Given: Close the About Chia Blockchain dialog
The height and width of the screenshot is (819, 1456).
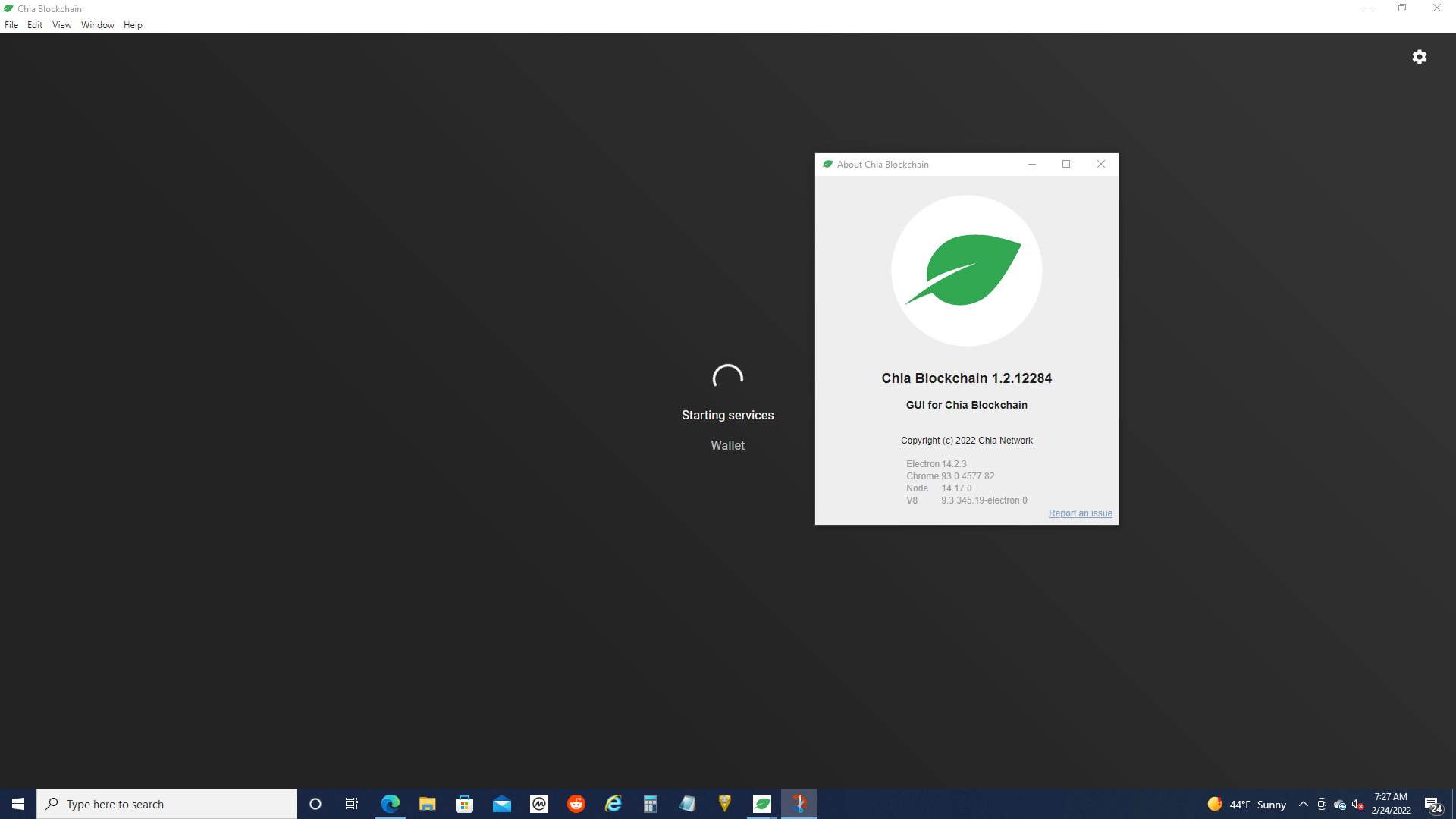Looking at the screenshot, I should [x=1101, y=164].
